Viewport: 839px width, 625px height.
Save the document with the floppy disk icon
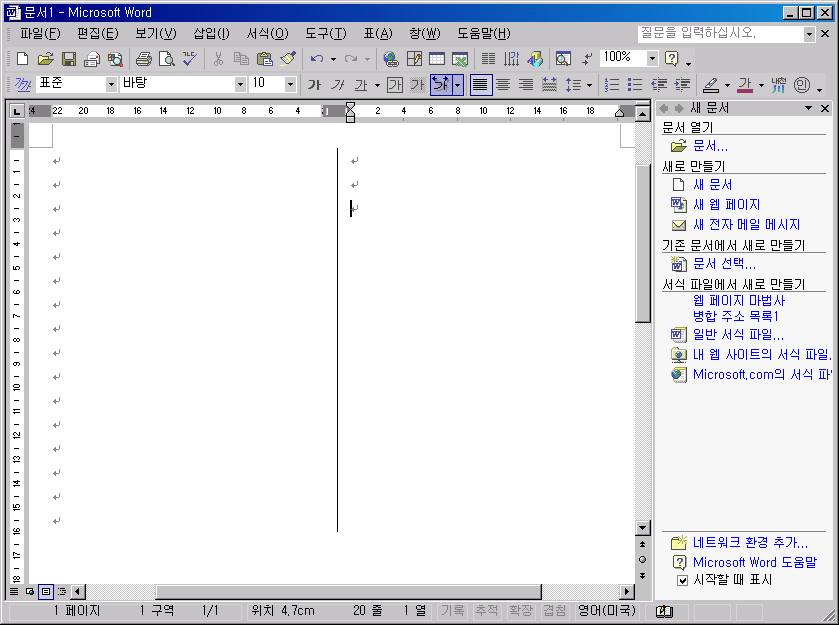click(x=69, y=58)
